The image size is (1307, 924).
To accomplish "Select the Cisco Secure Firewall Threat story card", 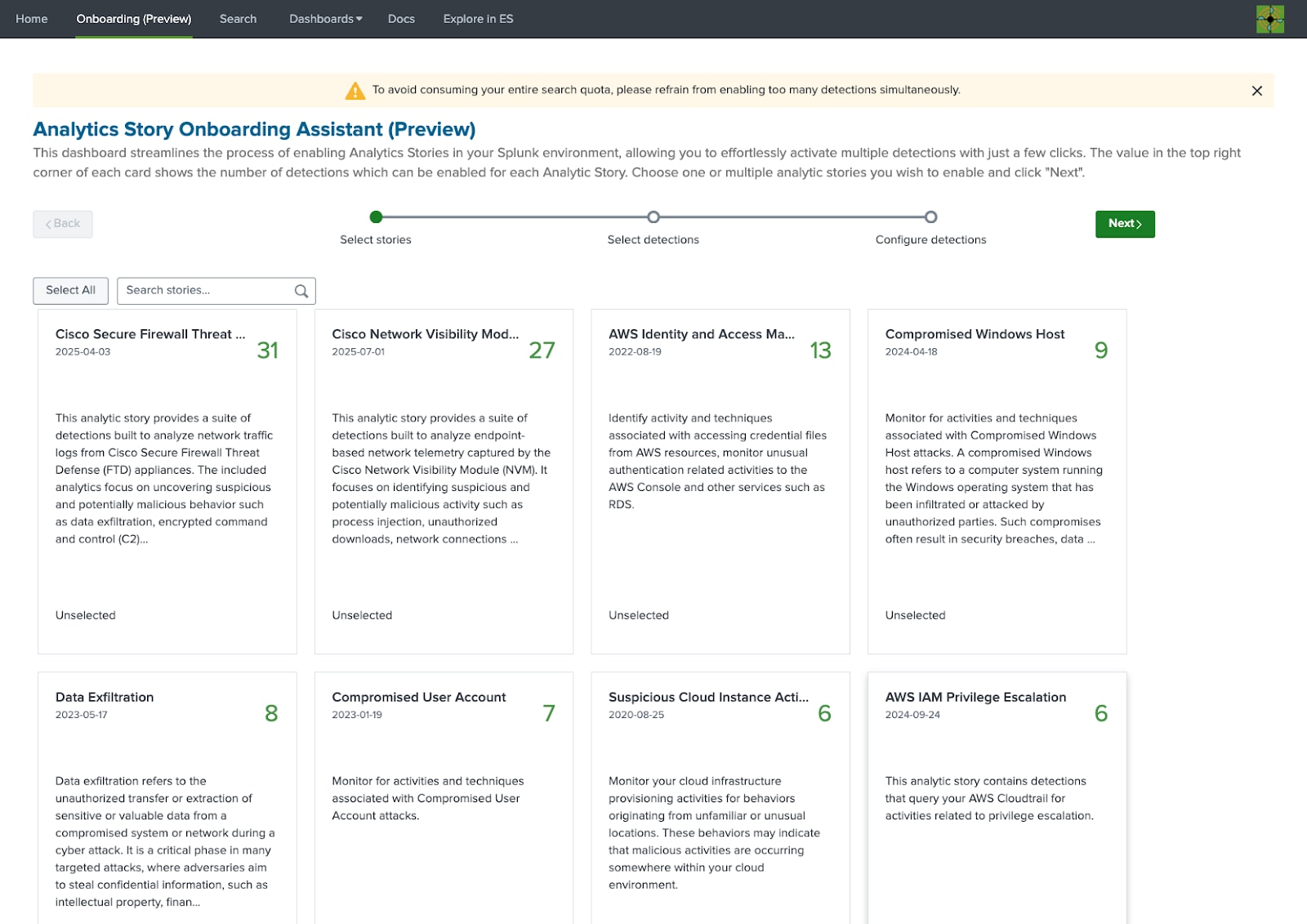I will click(167, 481).
